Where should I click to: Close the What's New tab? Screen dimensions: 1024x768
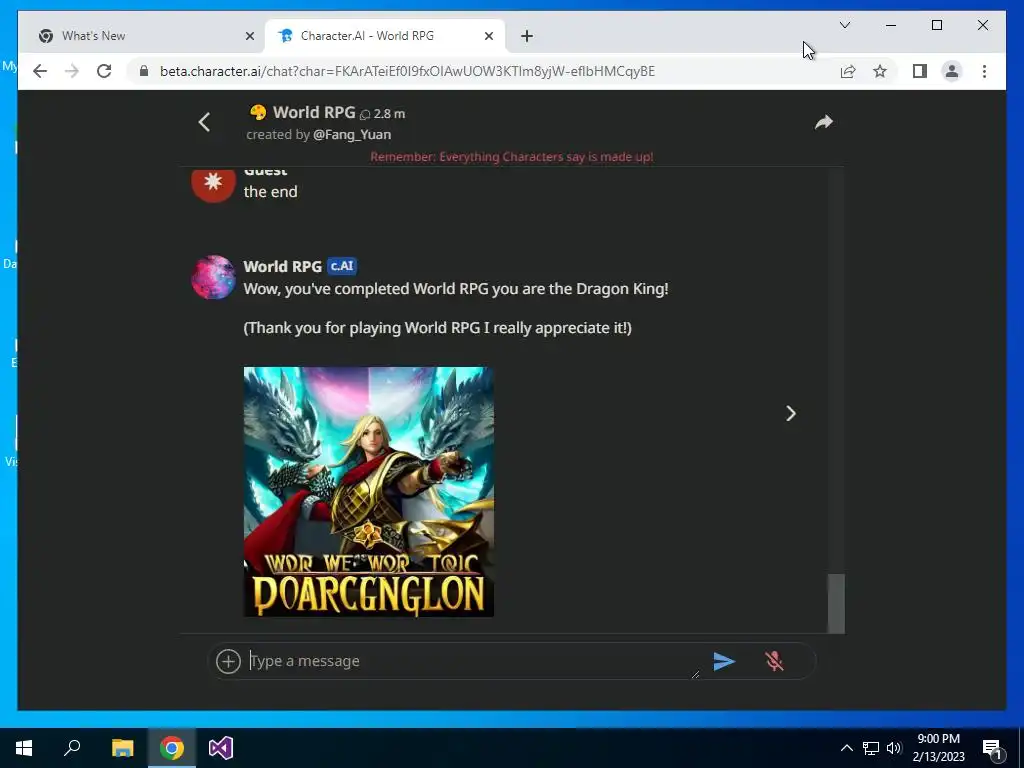click(x=249, y=36)
